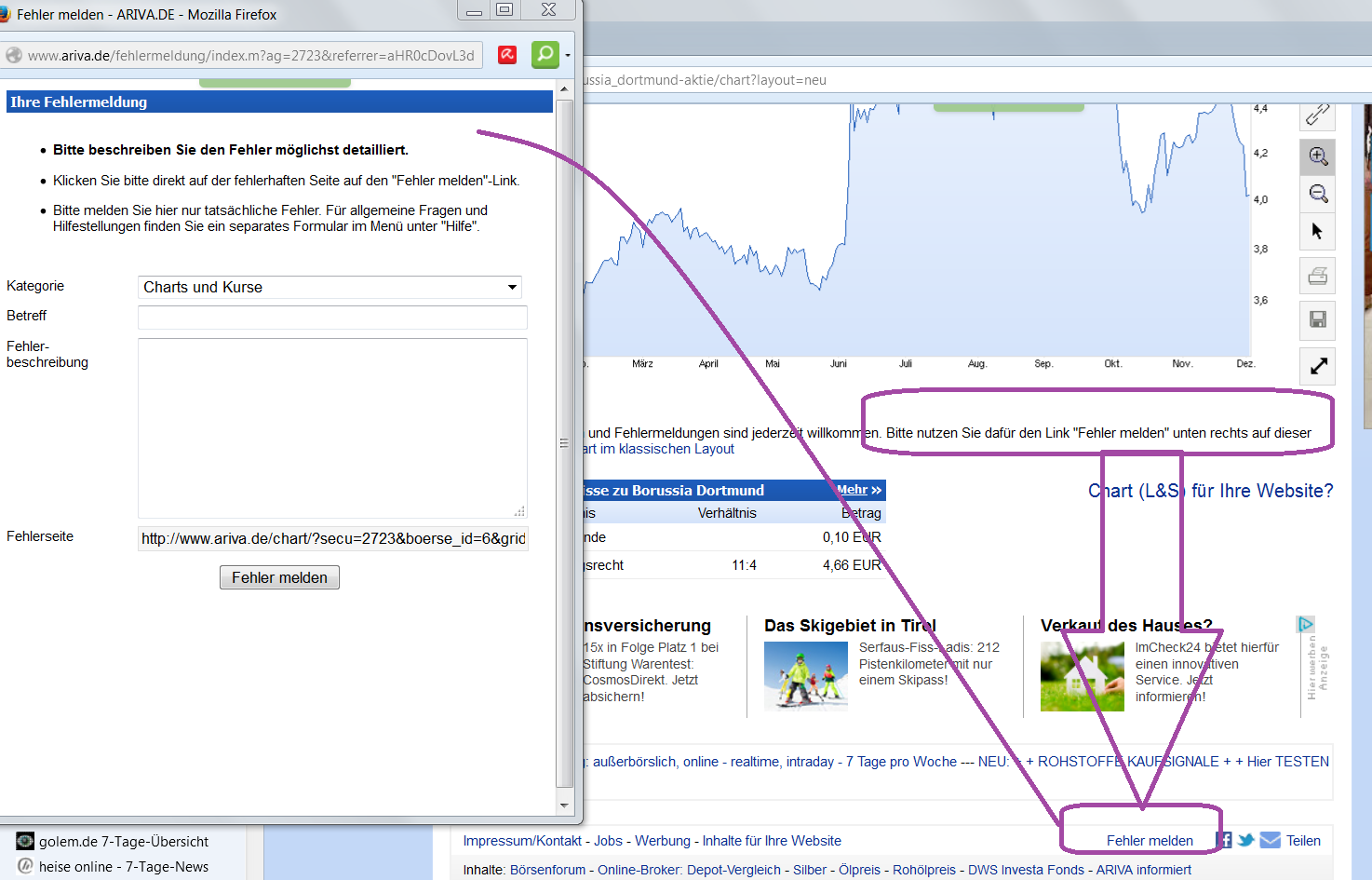Click into the Betreff input field
1372x880 pixels.
[332, 318]
